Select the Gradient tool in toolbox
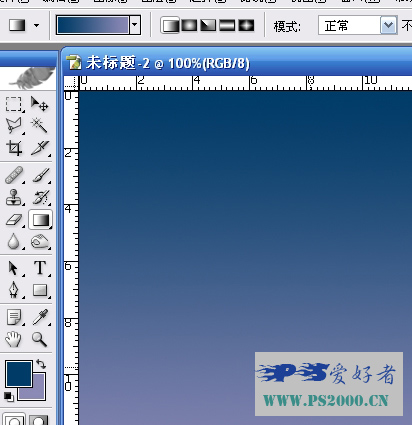Screen dimensions: 412x425 coord(41,220)
